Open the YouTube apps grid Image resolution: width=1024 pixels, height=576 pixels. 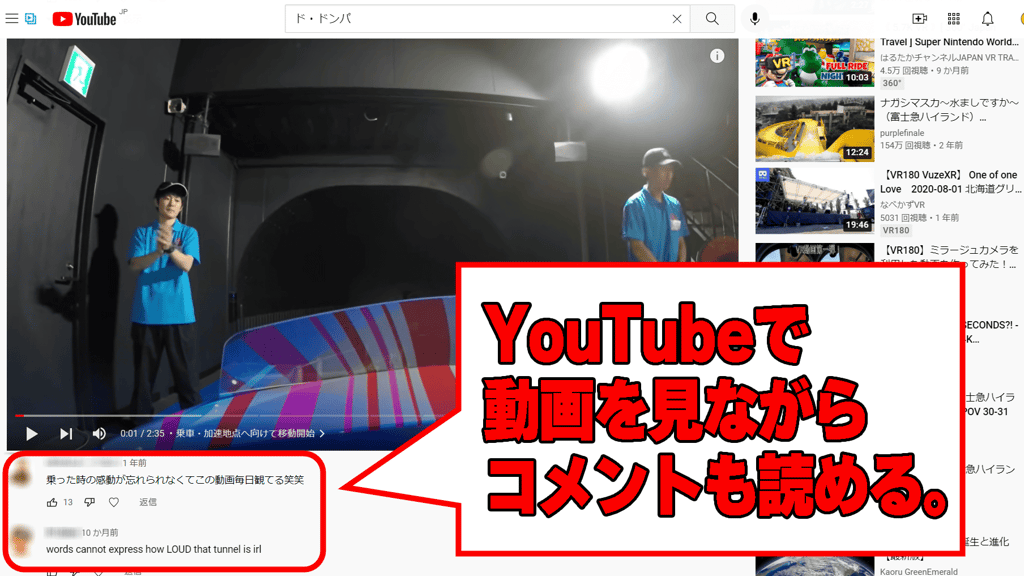coord(953,19)
